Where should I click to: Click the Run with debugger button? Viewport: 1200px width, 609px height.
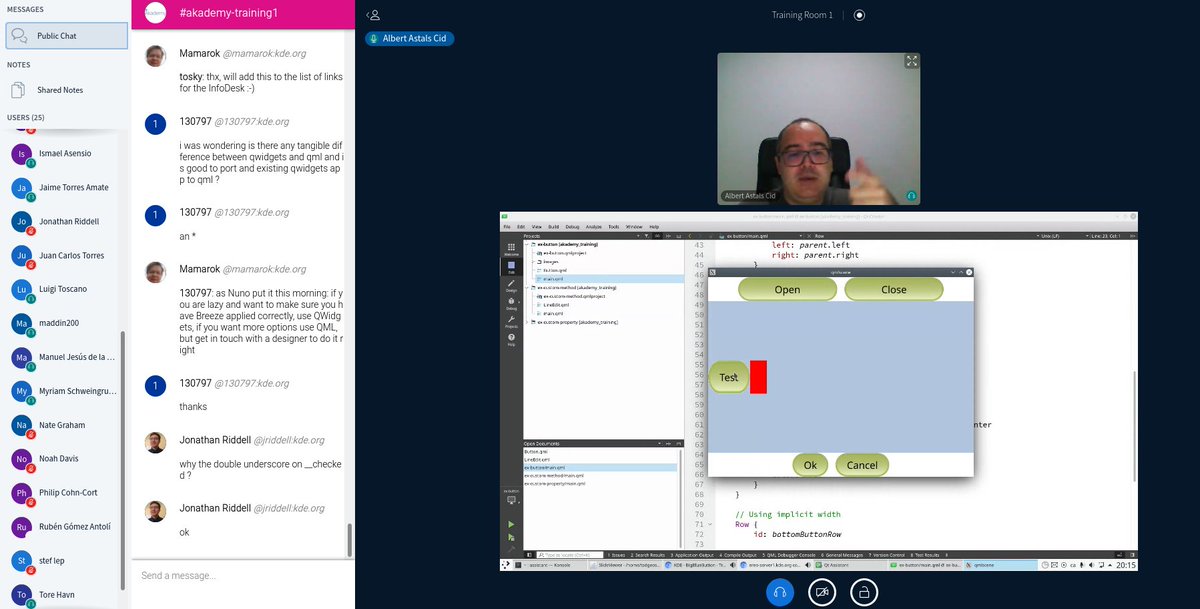[511, 537]
